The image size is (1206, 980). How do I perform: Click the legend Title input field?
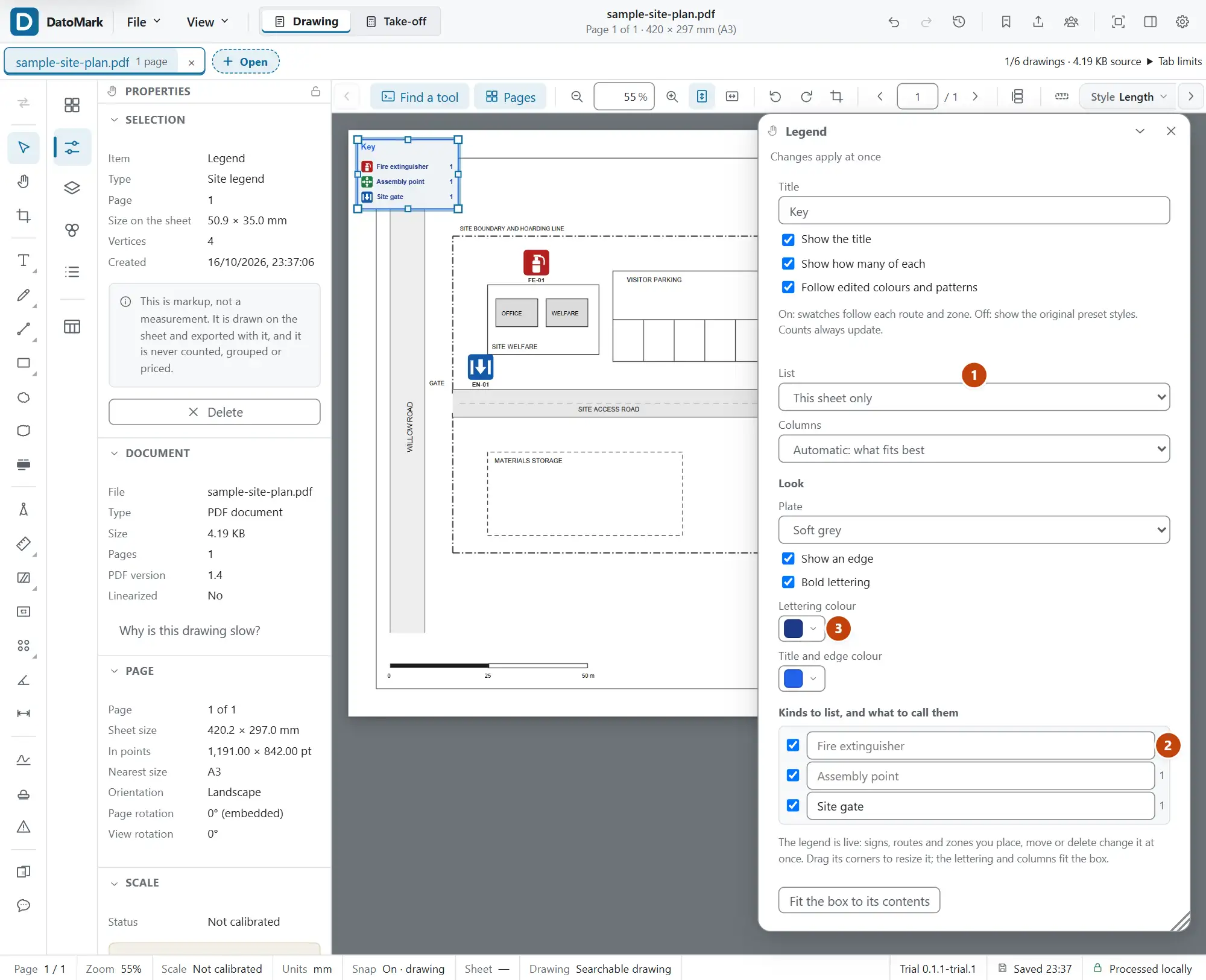(974, 211)
